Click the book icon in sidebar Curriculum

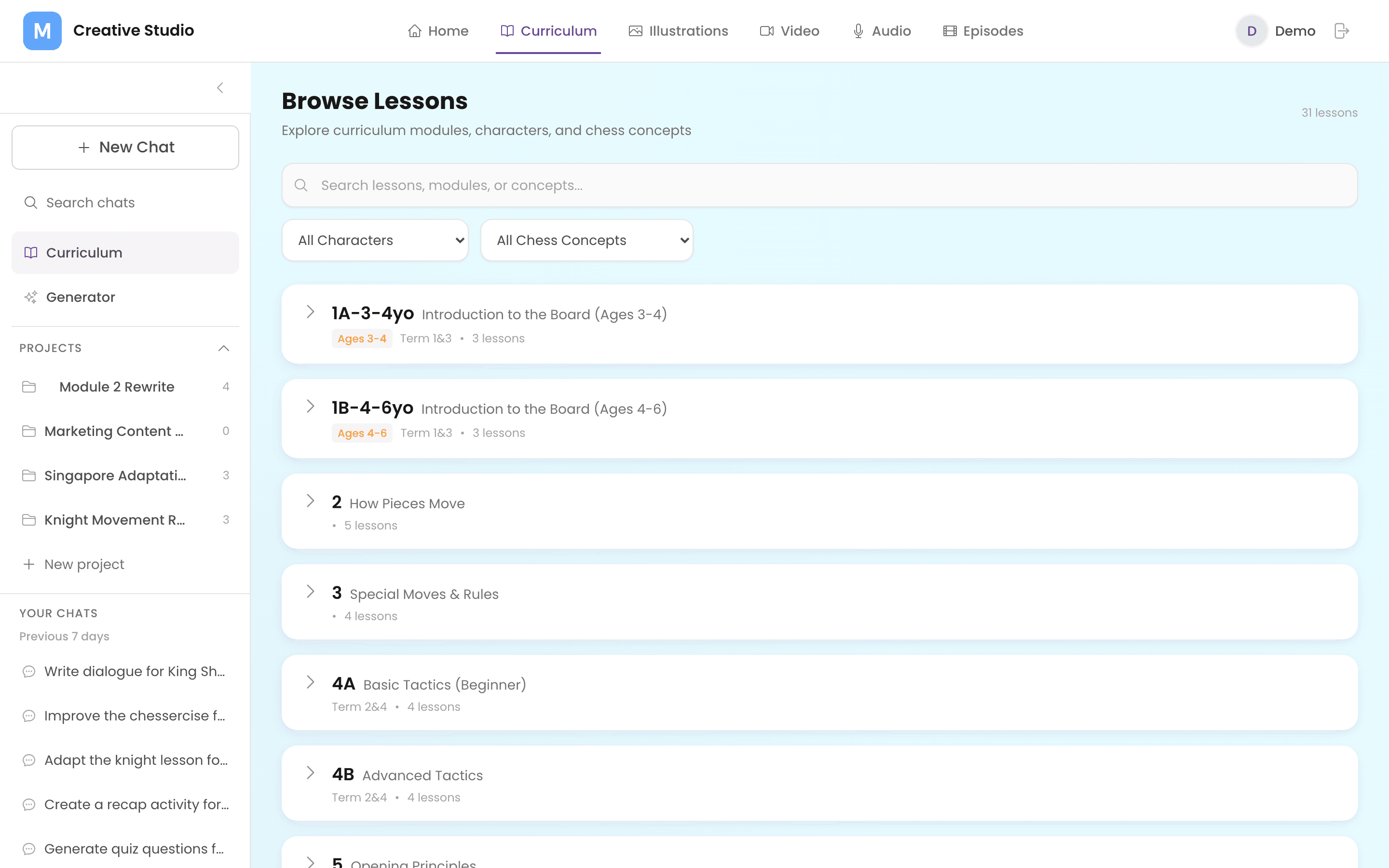(x=31, y=253)
